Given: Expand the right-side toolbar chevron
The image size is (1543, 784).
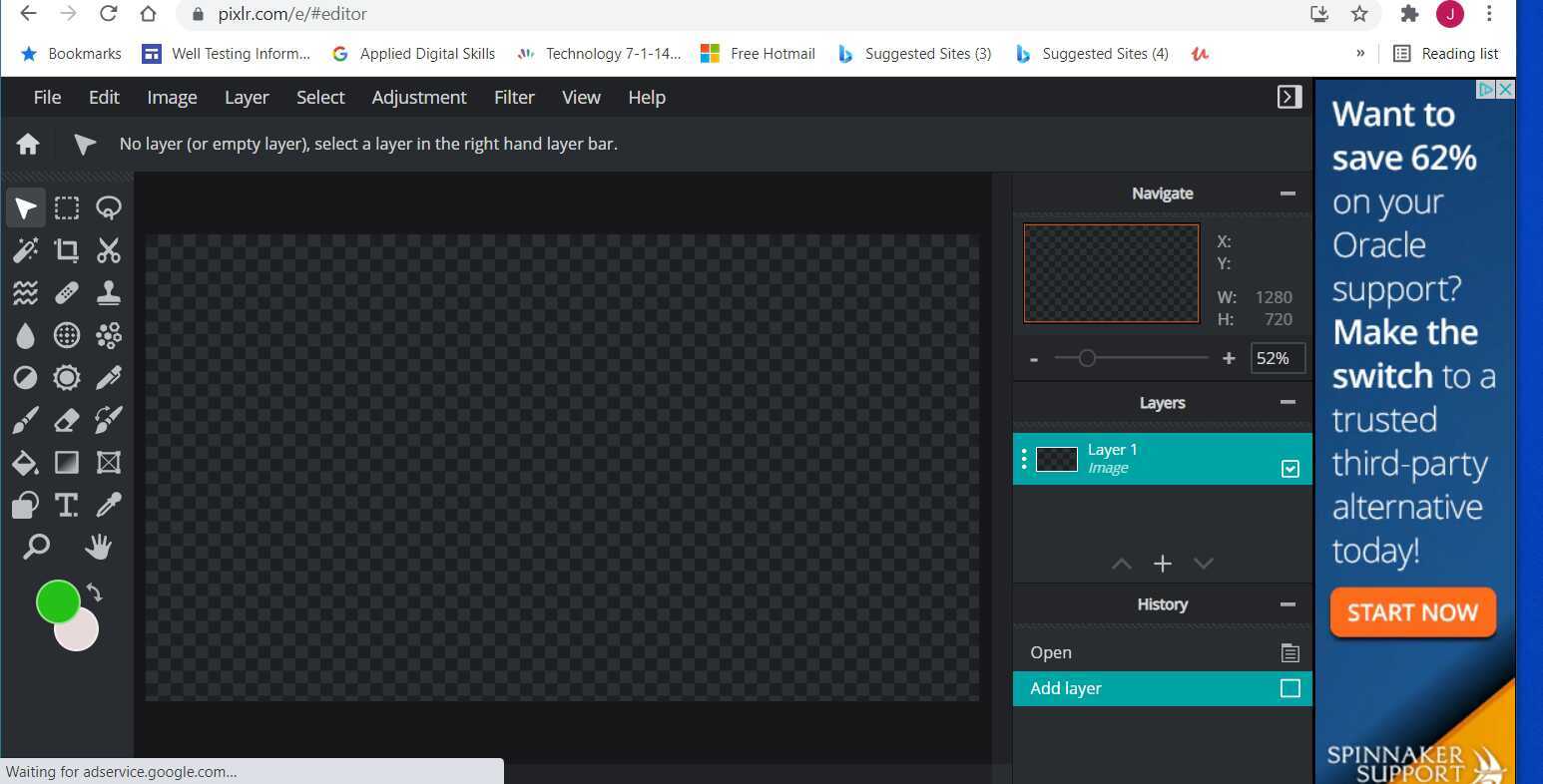Looking at the screenshot, I should [1288, 97].
